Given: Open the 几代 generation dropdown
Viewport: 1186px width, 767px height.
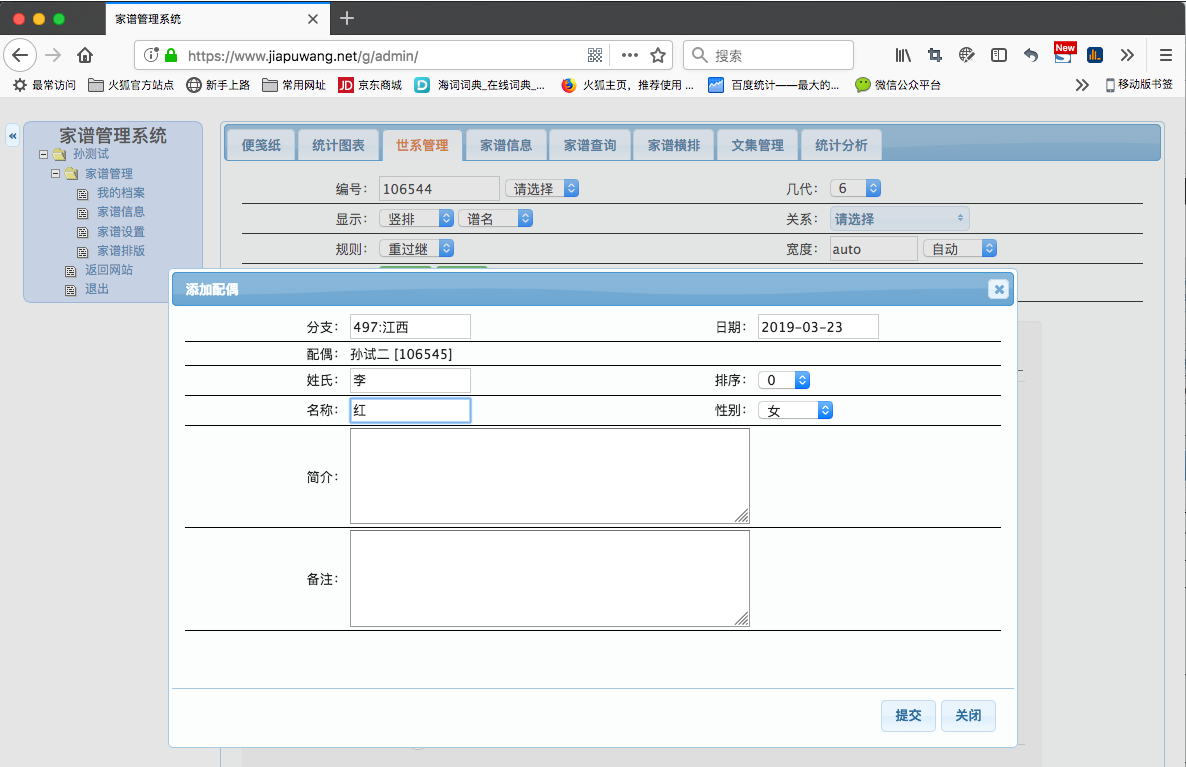Looking at the screenshot, I should coord(855,188).
